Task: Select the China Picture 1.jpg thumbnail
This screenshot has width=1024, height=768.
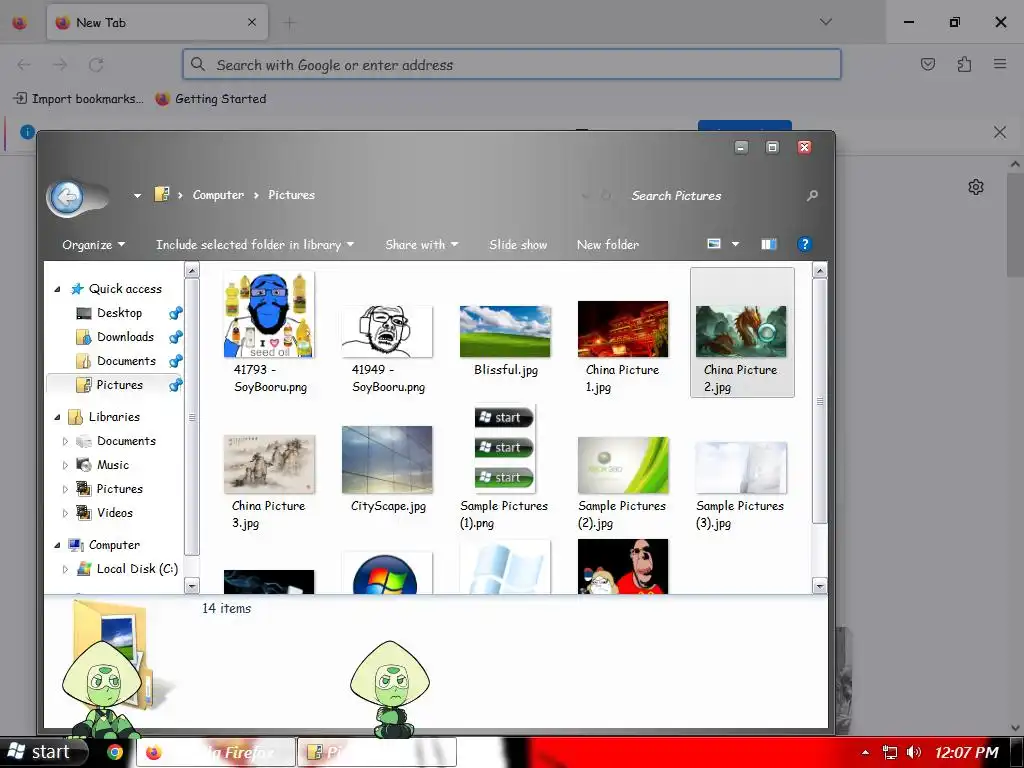Action: (x=623, y=329)
